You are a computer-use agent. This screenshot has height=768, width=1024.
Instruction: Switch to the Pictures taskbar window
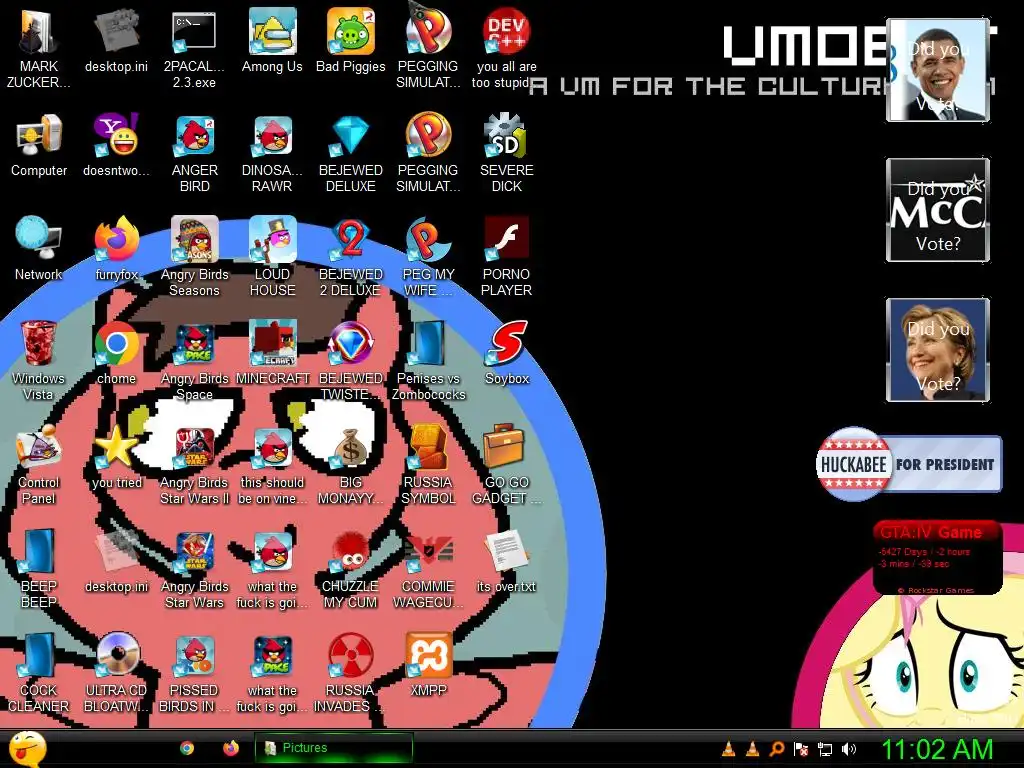(x=334, y=748)
